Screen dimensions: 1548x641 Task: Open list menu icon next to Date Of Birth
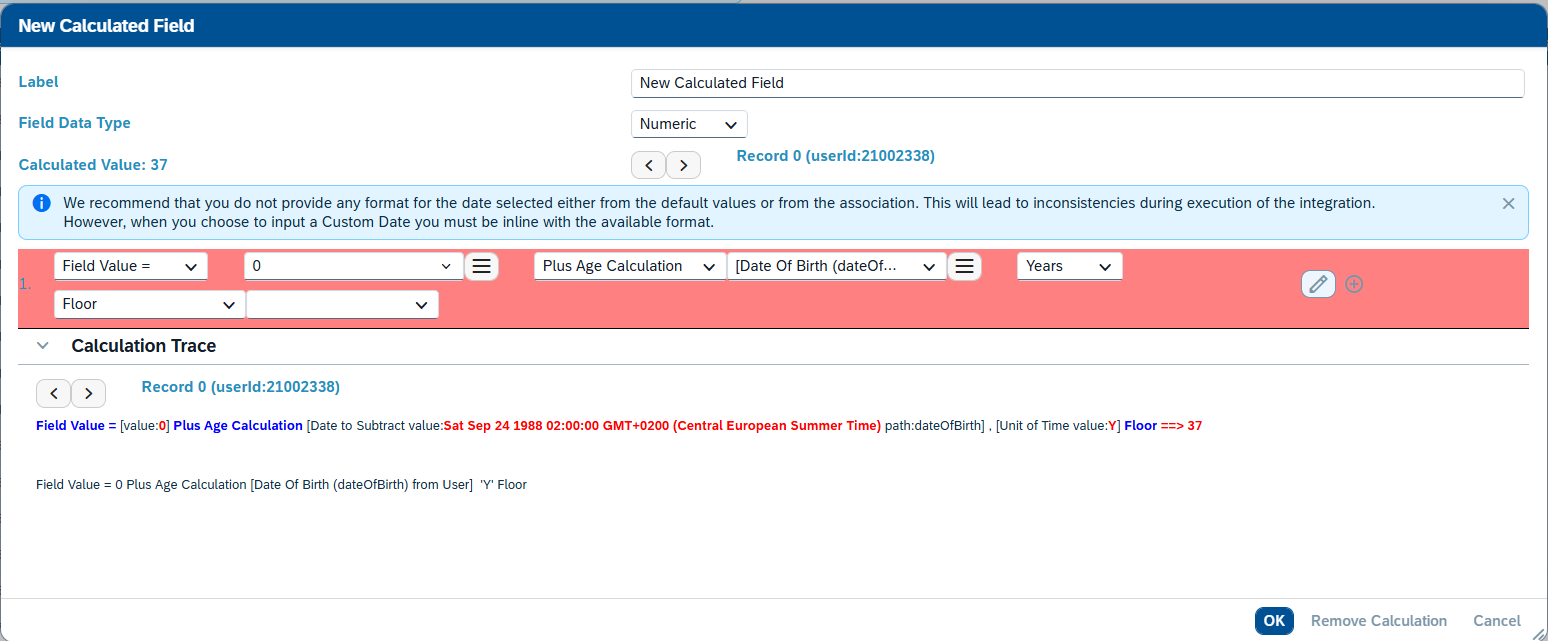[x=964, y=266]
